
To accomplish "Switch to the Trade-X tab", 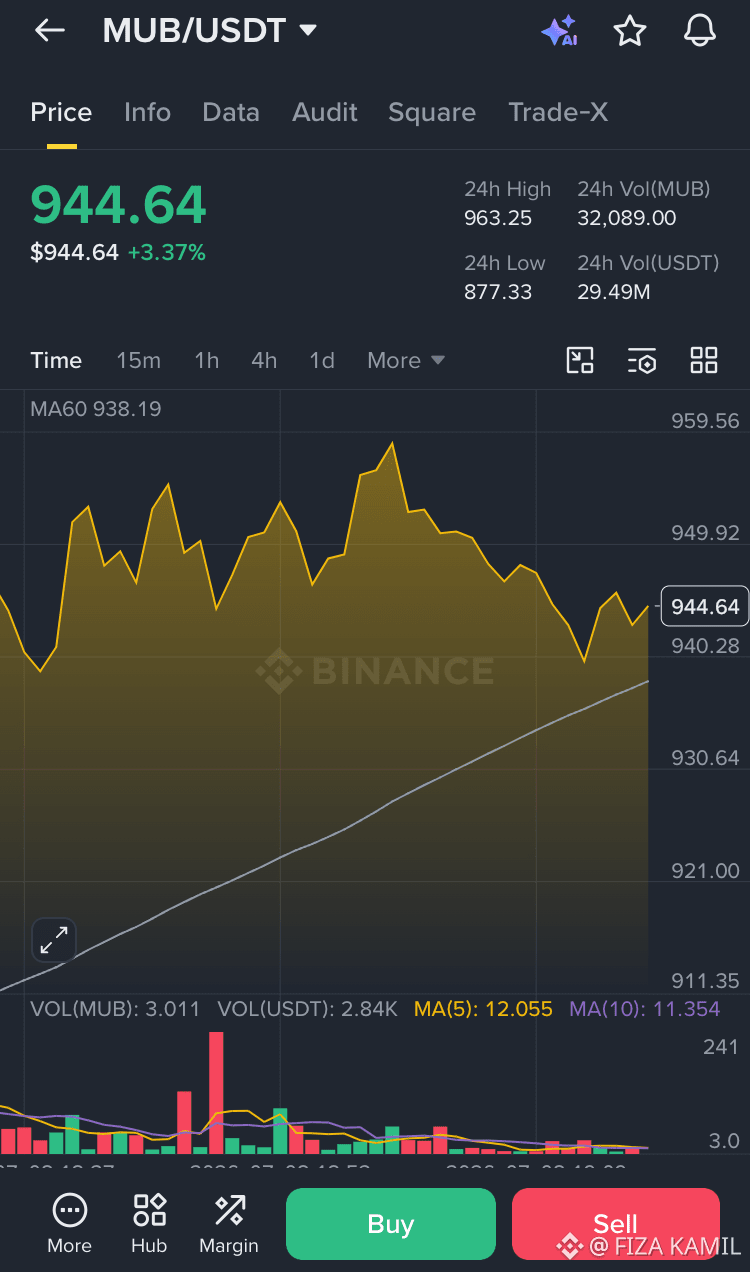I will click(x=558, y=112).
